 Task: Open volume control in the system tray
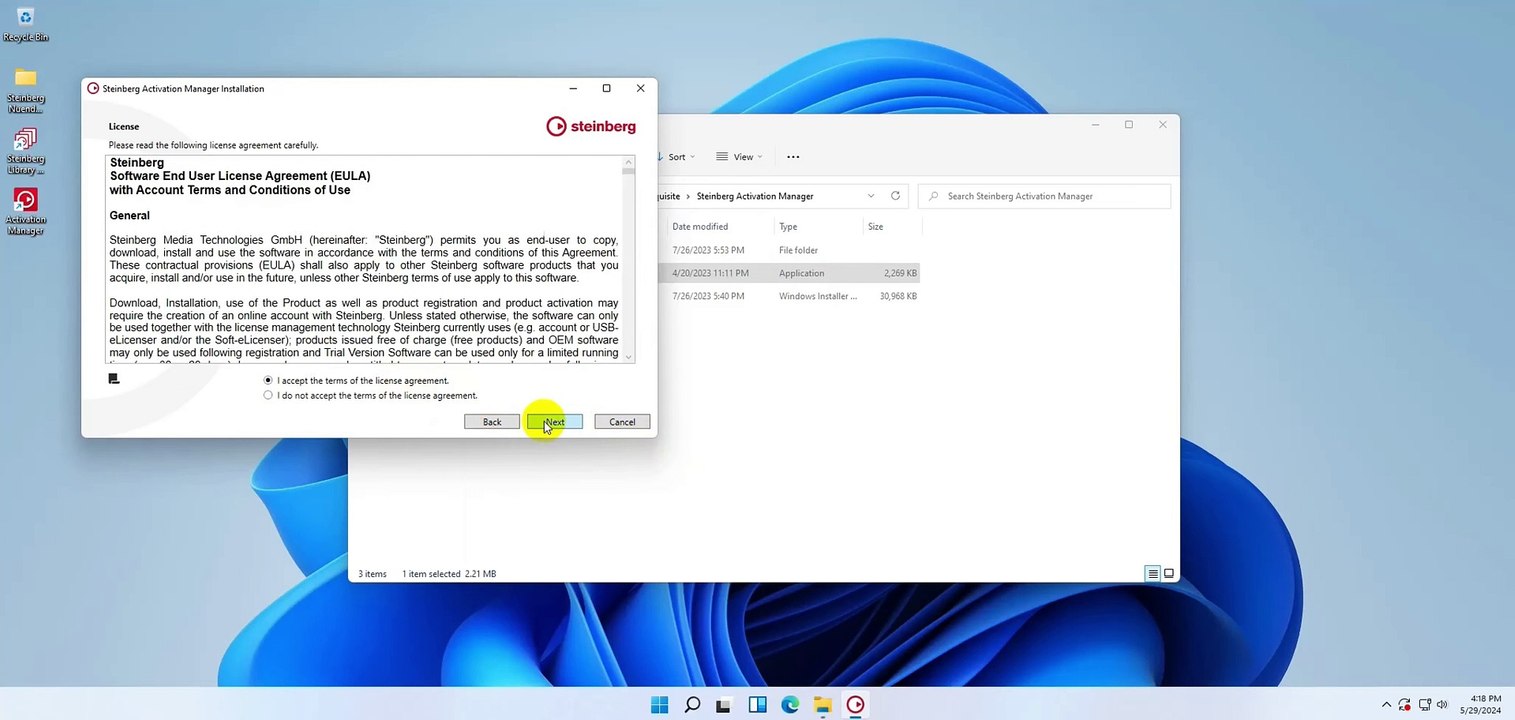coord(1442,705)
